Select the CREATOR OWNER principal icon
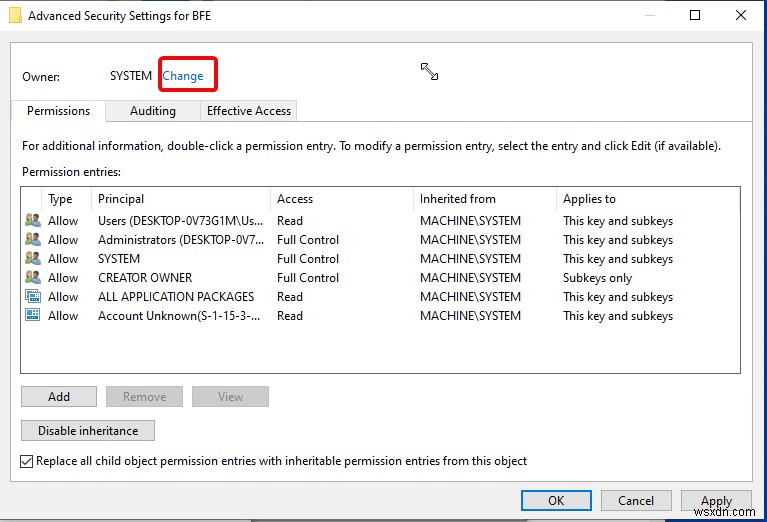This screenshot has width=767, height=522. 32,278
